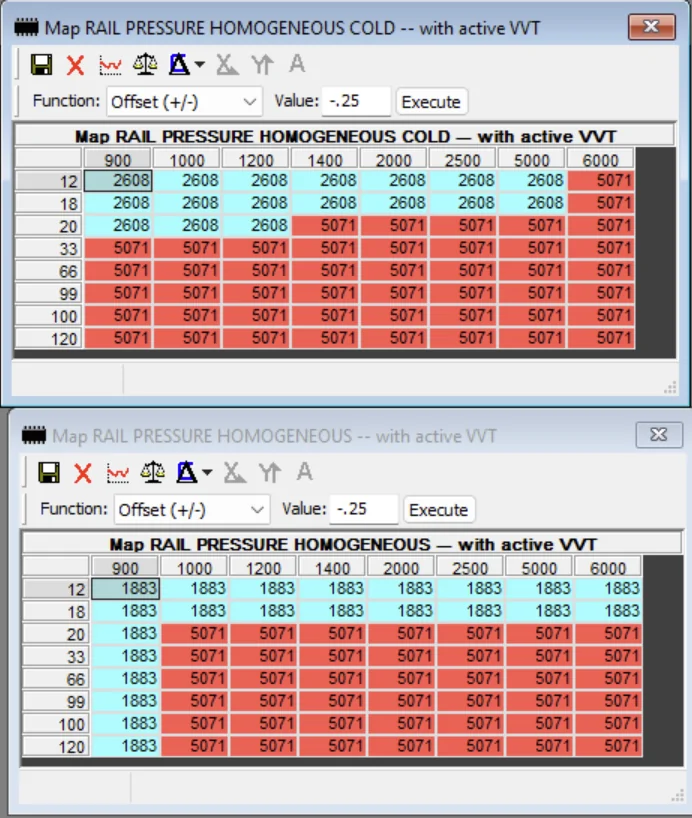Click cell row 33 column 1400 in lower map

pos(332,656)
